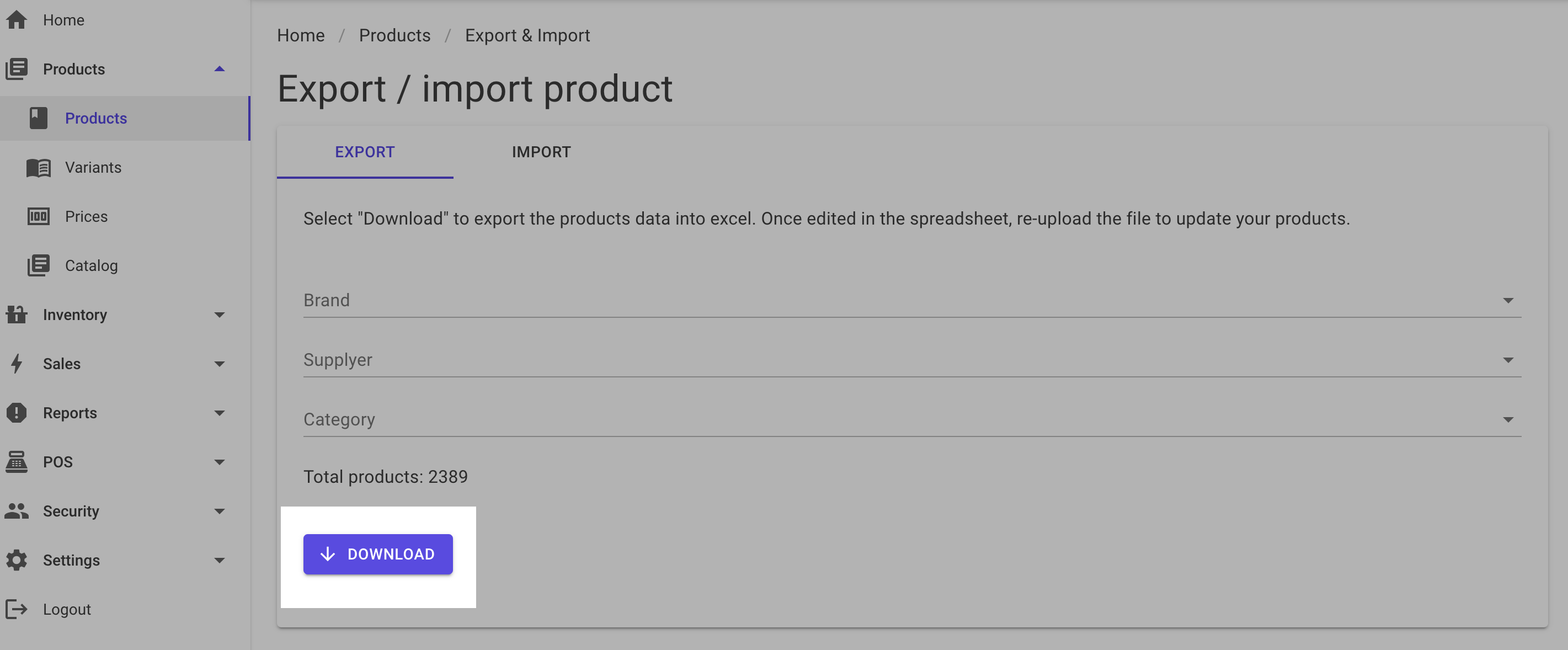Image resolution: width=1568 pixels, height=650 pixels.
Task: Click the Sales lightning bolt icon
Action: coord(17,364)
